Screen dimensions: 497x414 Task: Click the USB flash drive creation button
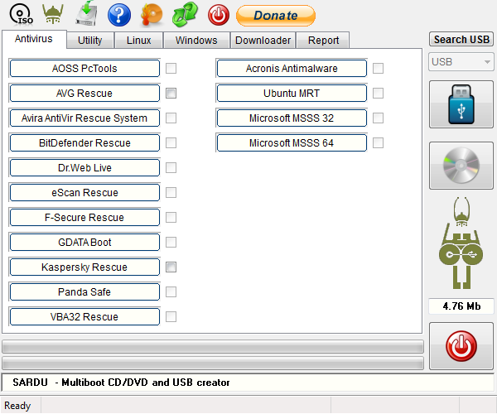461,104
